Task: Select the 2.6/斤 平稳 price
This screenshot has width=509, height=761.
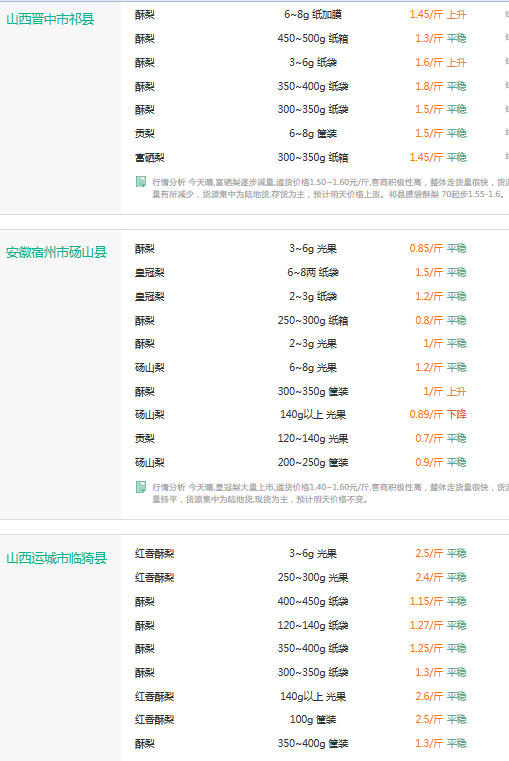Action: 441,696
